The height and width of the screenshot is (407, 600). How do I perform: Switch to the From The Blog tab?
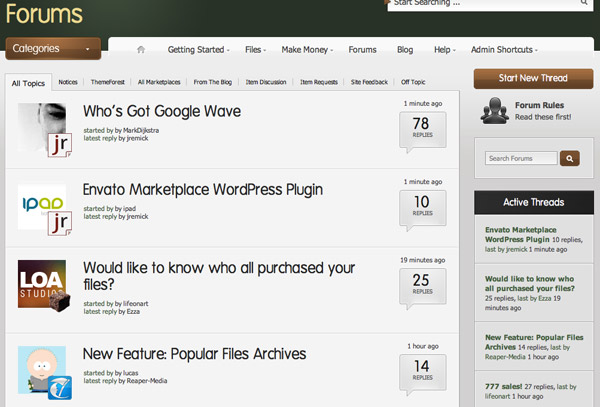pos(212,82)
